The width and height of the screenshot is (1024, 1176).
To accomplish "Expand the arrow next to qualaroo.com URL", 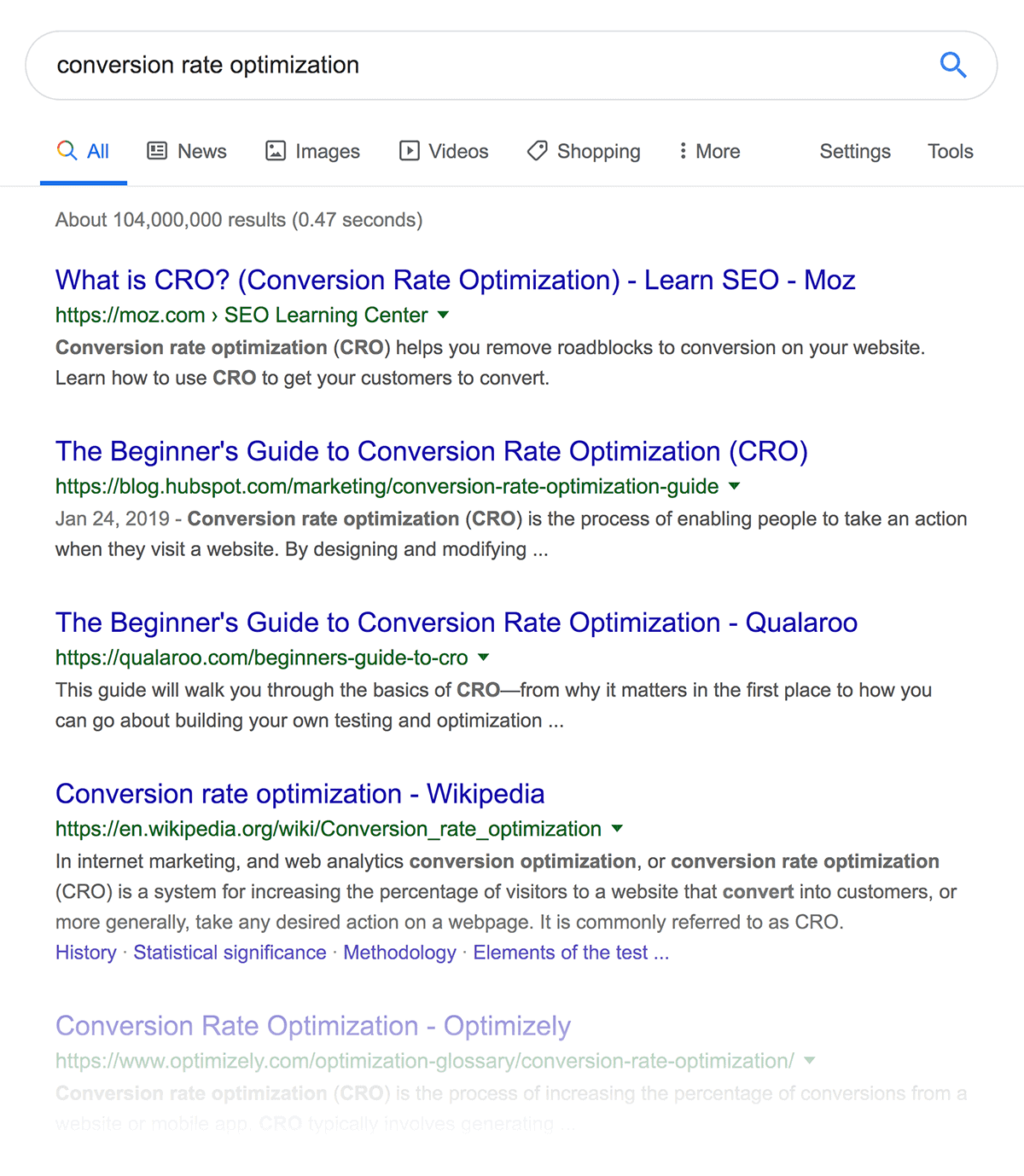I will 484,657.
